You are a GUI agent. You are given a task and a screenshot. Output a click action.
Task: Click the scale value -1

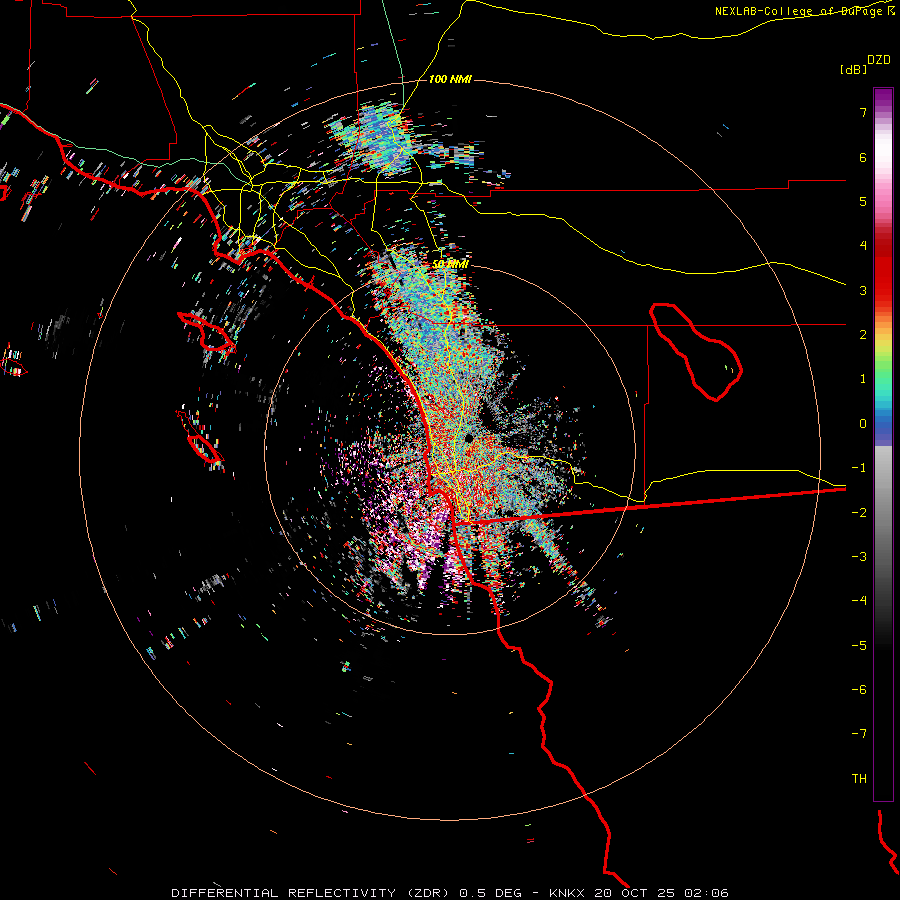pyautogui.click(x=859, y=468)
